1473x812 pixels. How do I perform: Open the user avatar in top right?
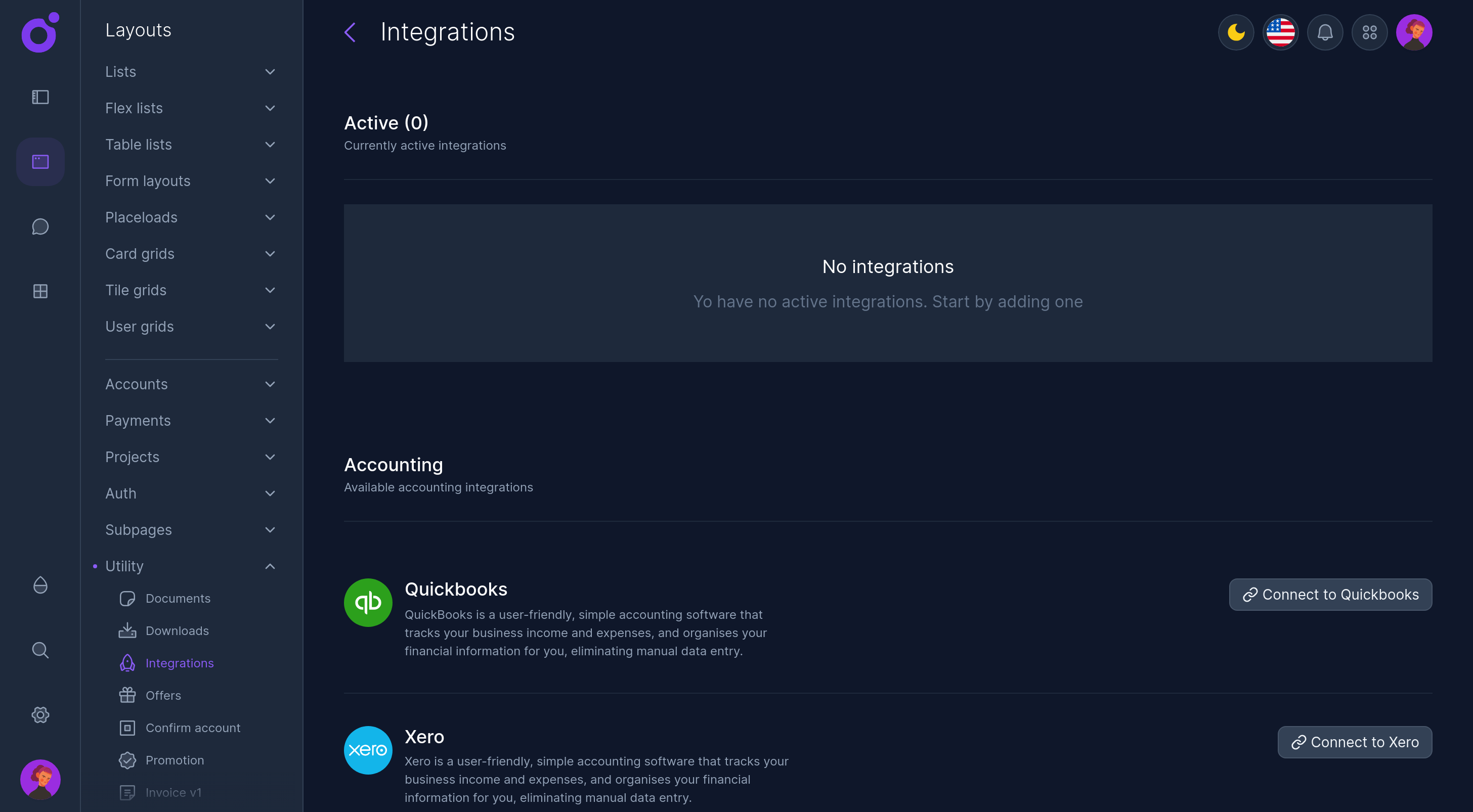(1414, 32)
